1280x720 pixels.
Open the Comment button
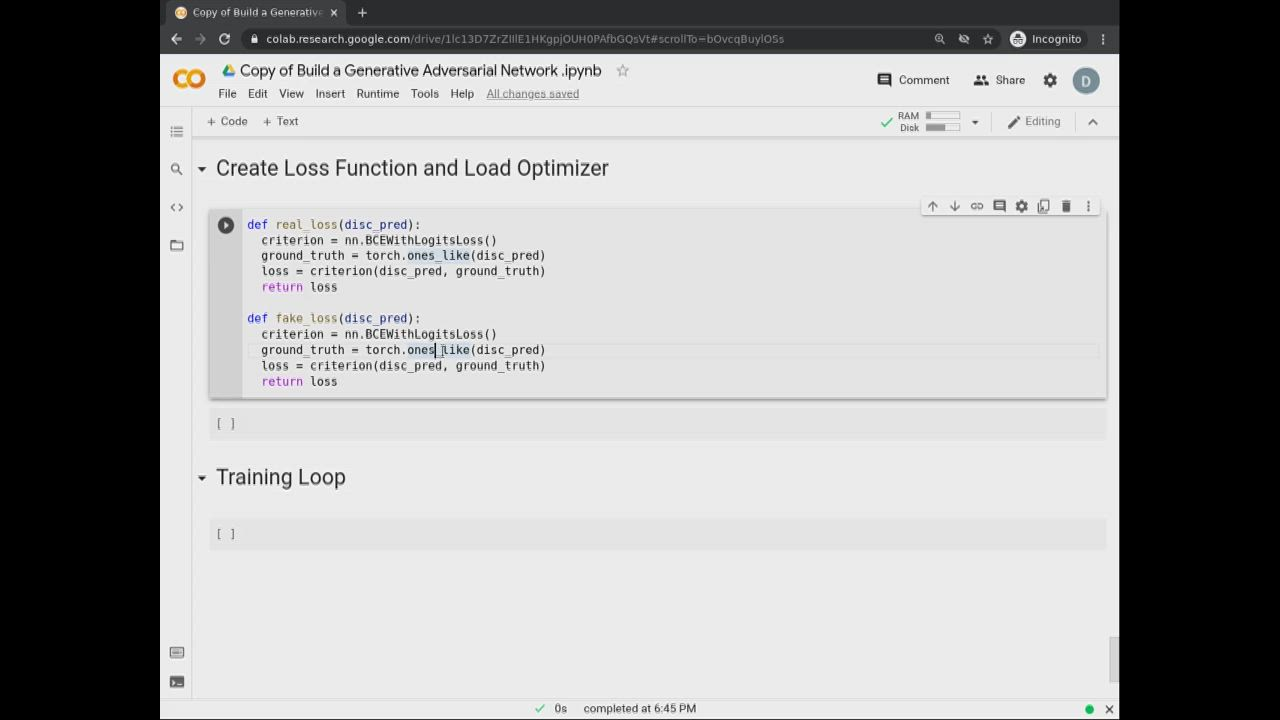click(x=913, y=80)
